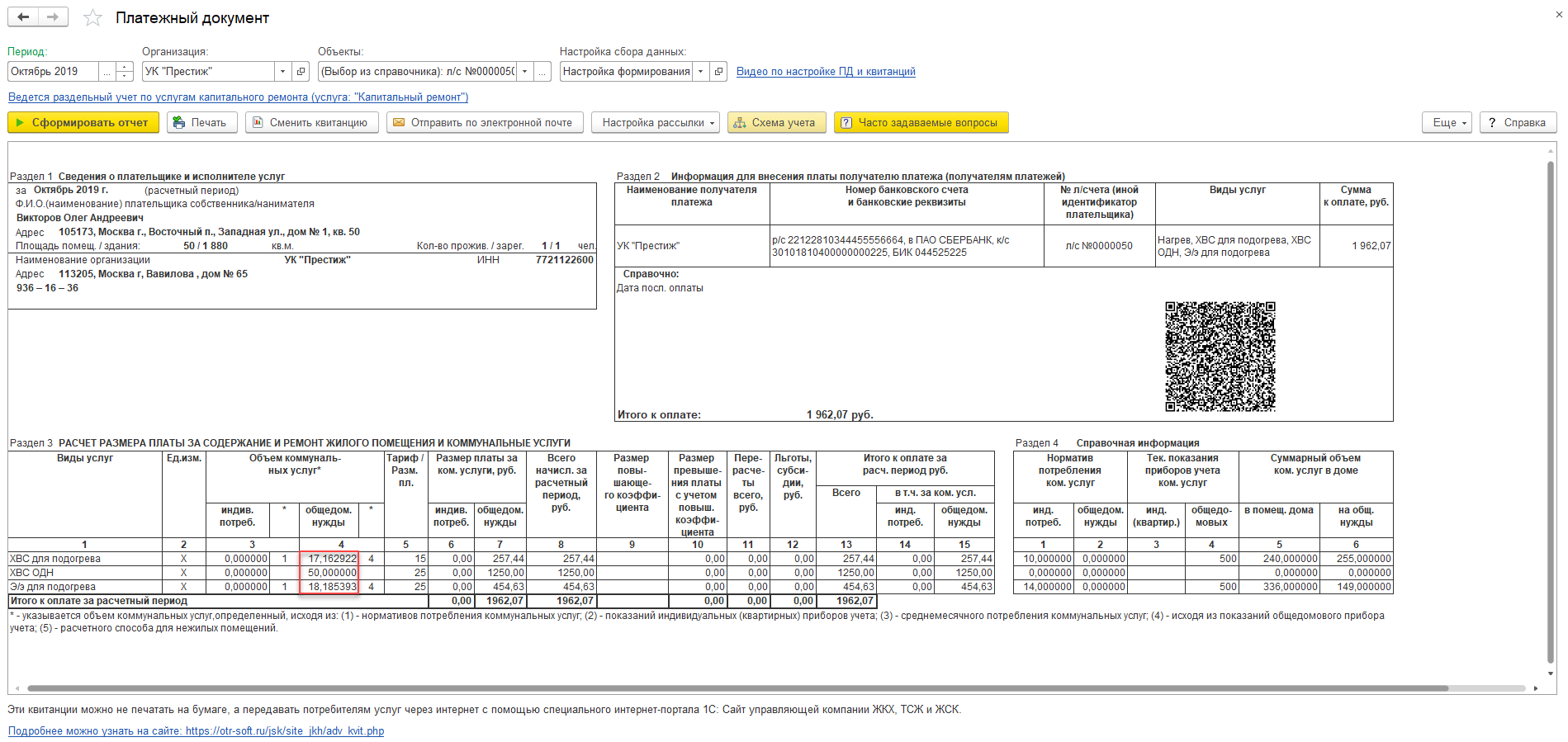Open the Настройка рассылки menu
The height and width of the screenshot is (742, 1568).
(x=656, y=122)
